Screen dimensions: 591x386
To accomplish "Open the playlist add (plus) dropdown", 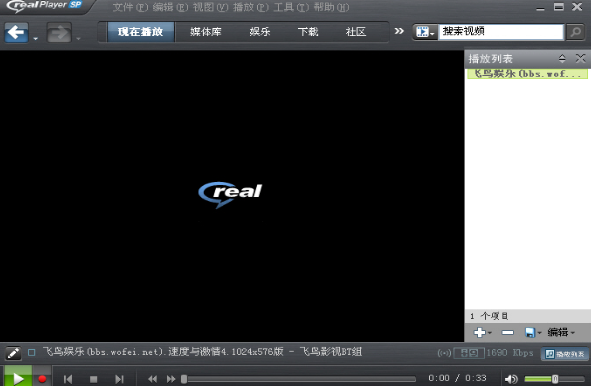I will (x=482, y=332).
